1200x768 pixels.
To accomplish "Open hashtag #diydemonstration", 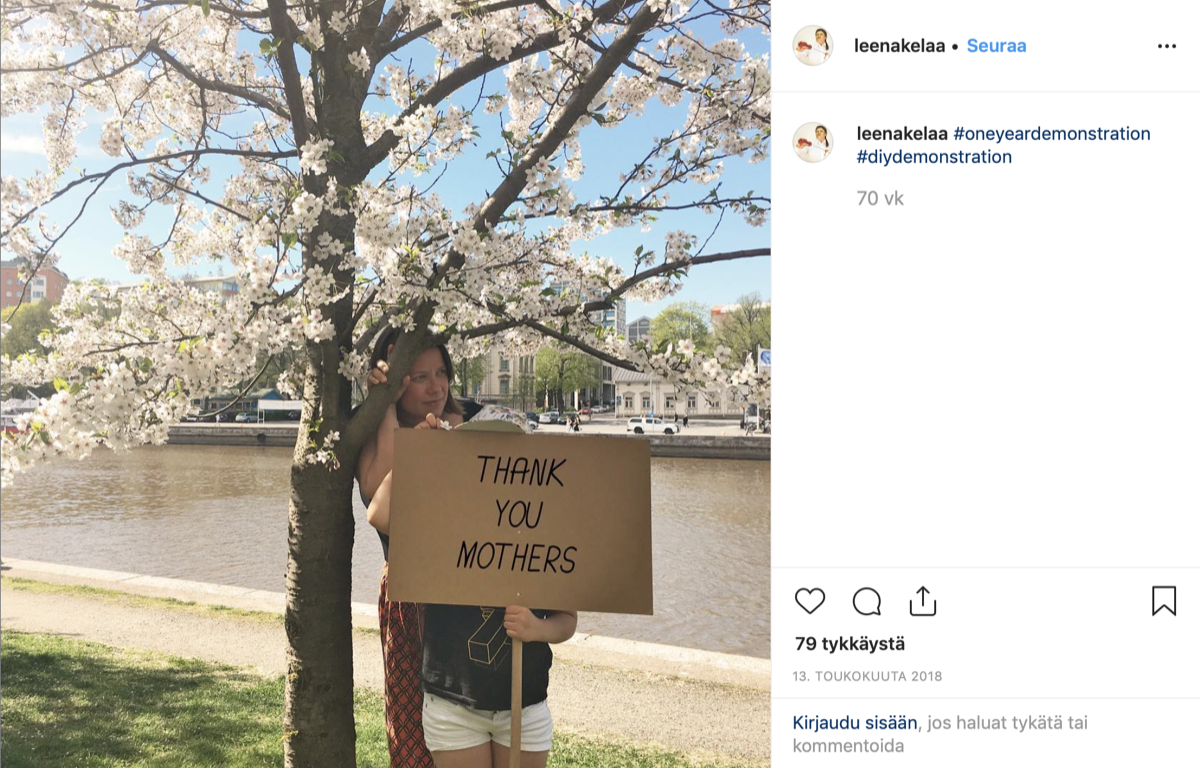I will (x=934, y=157).
